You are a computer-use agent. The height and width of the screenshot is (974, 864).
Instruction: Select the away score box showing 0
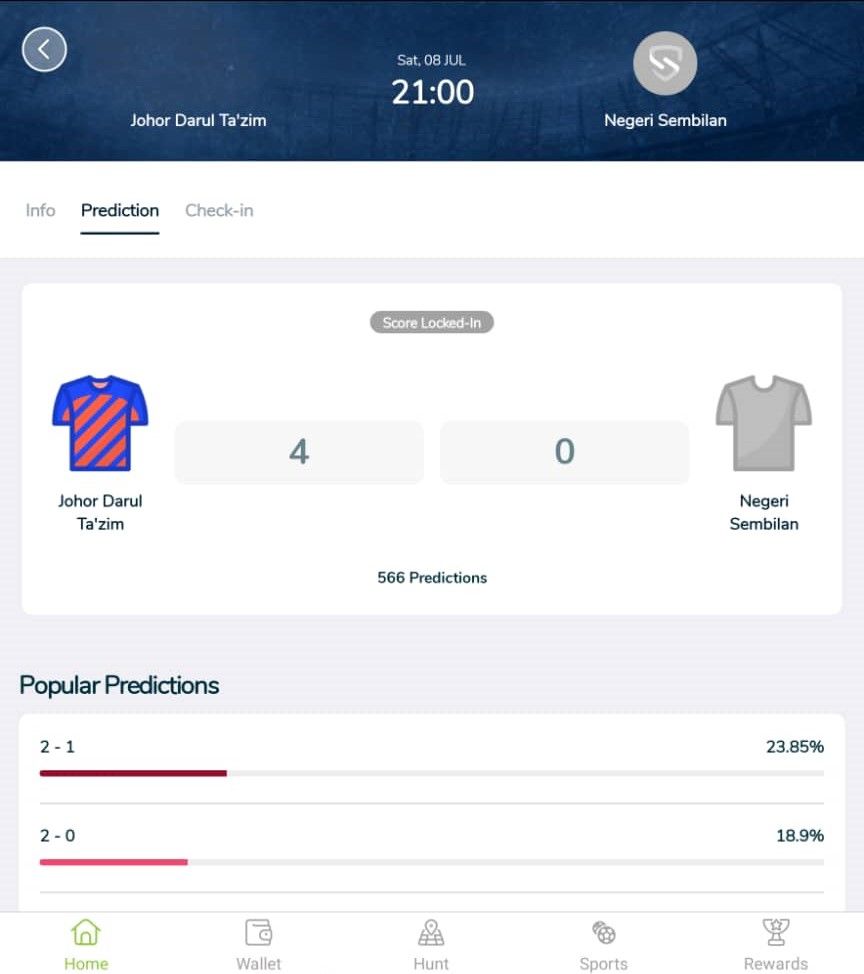tap(565, 452)
